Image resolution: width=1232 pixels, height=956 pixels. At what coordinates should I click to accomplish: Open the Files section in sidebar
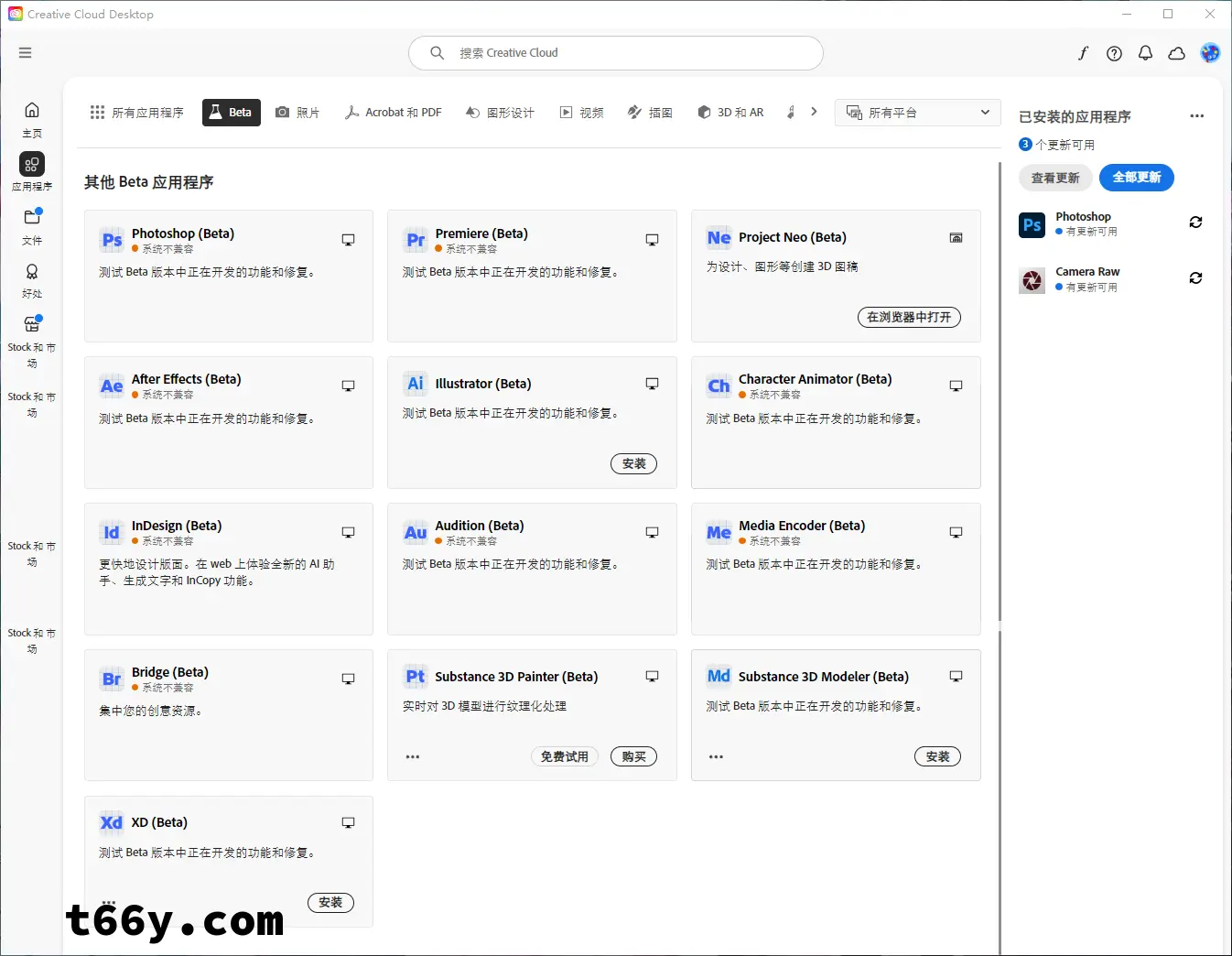coord(32,224)
